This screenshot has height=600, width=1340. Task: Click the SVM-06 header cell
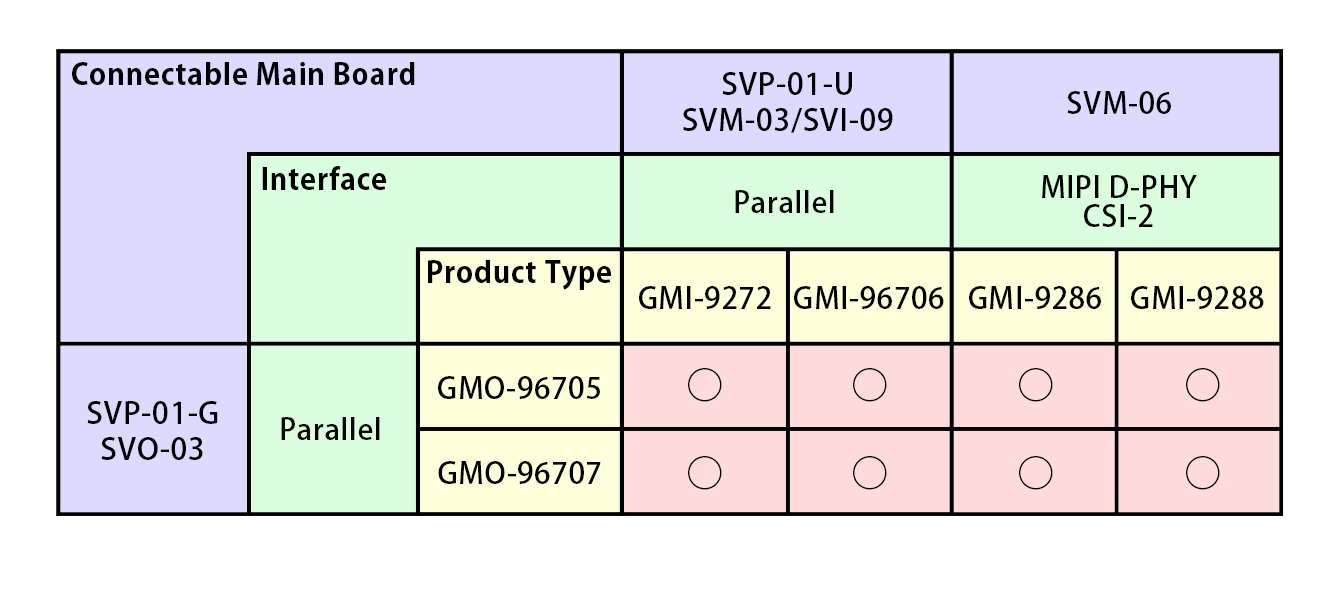point(1117,103)
